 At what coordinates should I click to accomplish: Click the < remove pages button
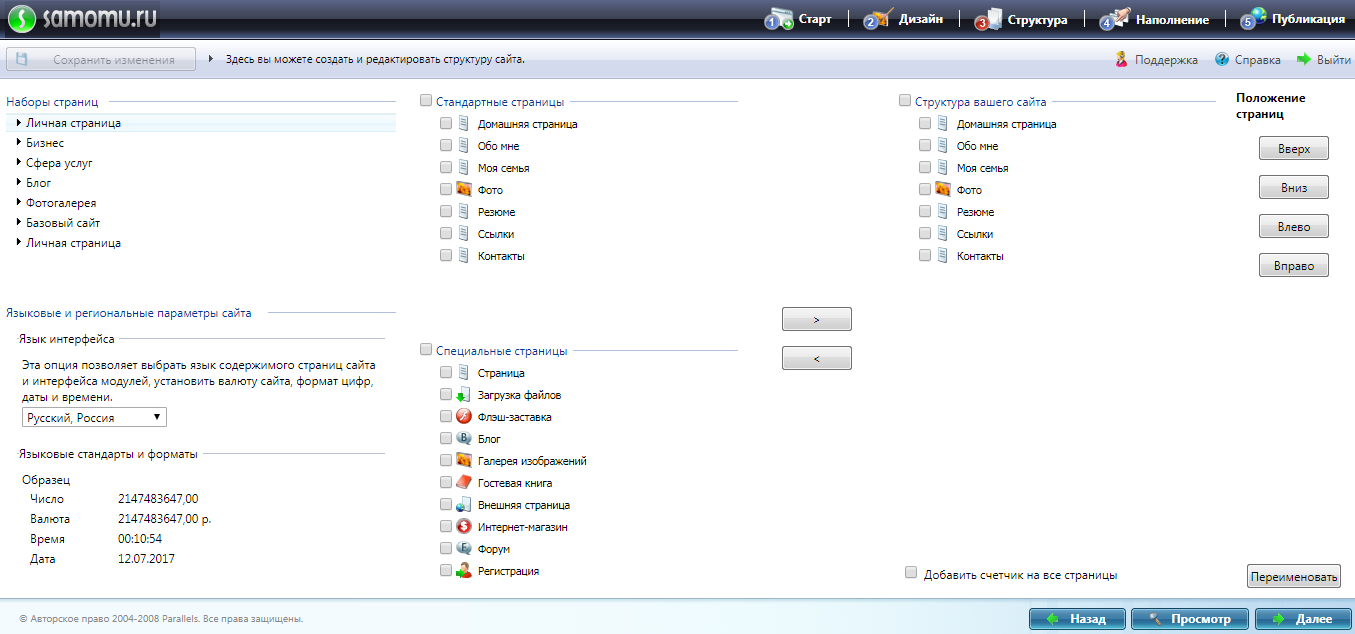[x=816, y=358]
